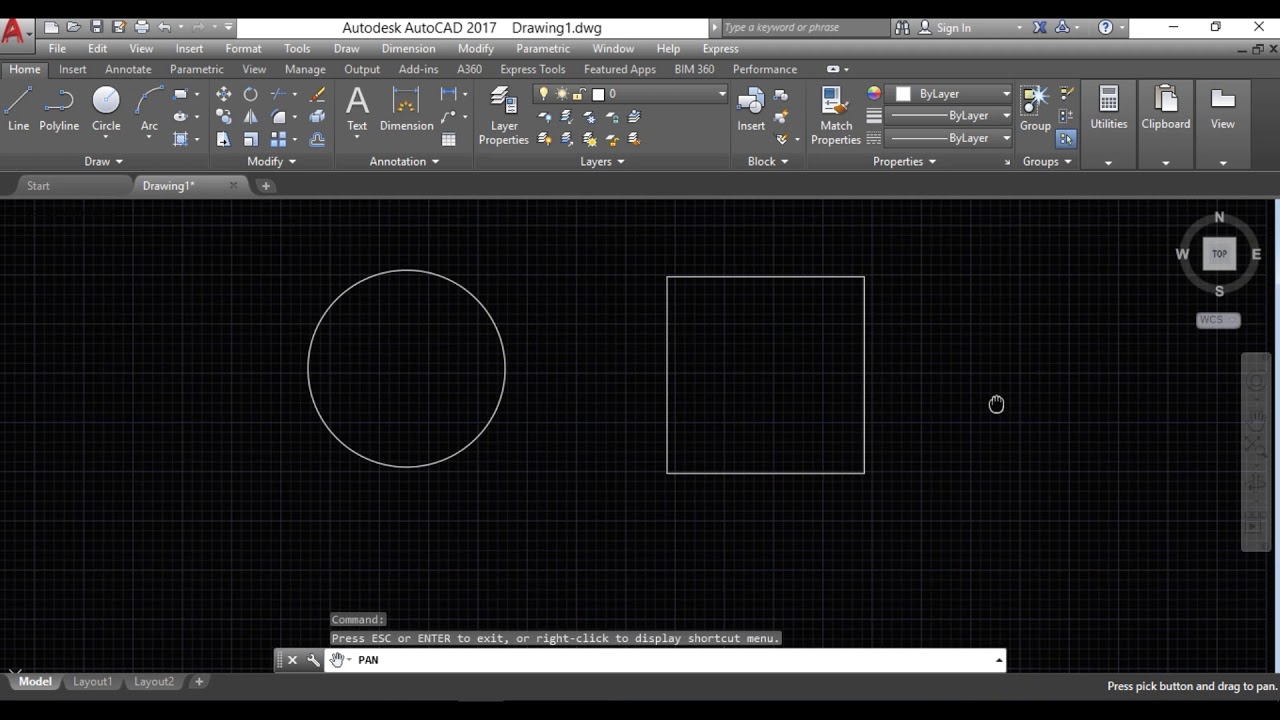Viewport: 1280px width, 720px height.
Task: Click the Mirror tool icon
Action: (250, 117)
